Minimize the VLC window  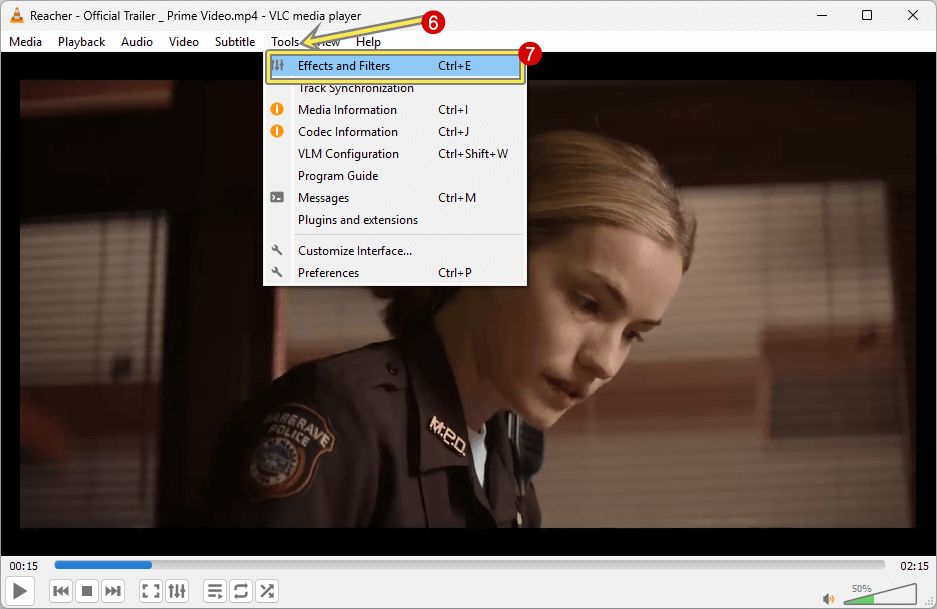coord(822,16)
